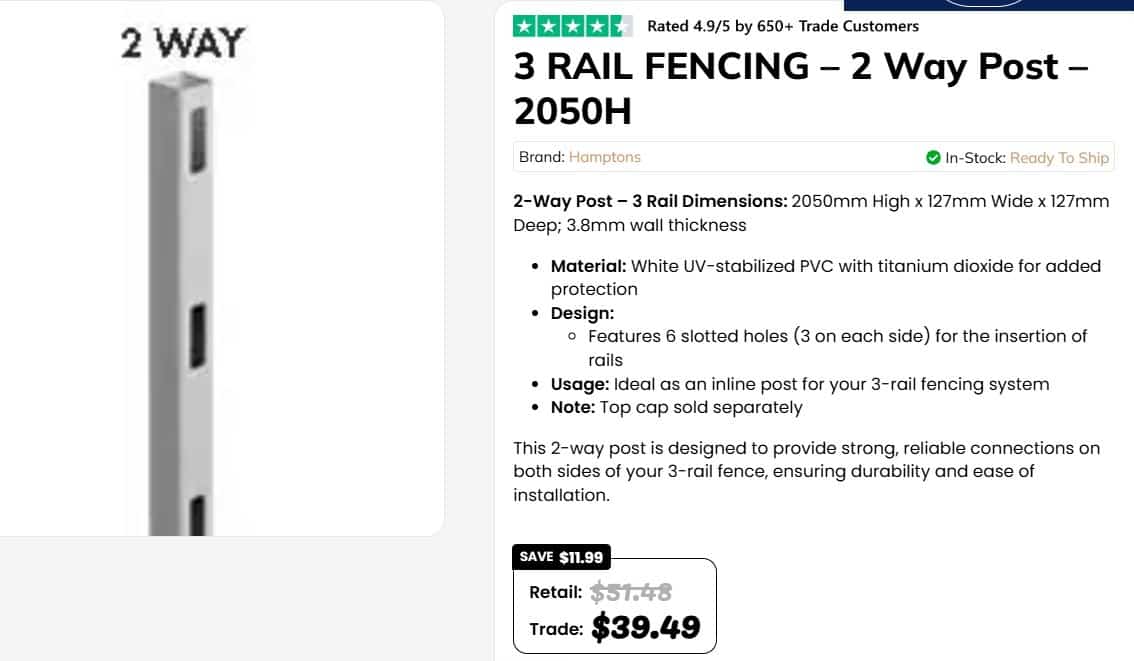This screenshot has height=661, width=1134.
Task: Click the 2 WAY label above the post
Action: pos(183,43)
